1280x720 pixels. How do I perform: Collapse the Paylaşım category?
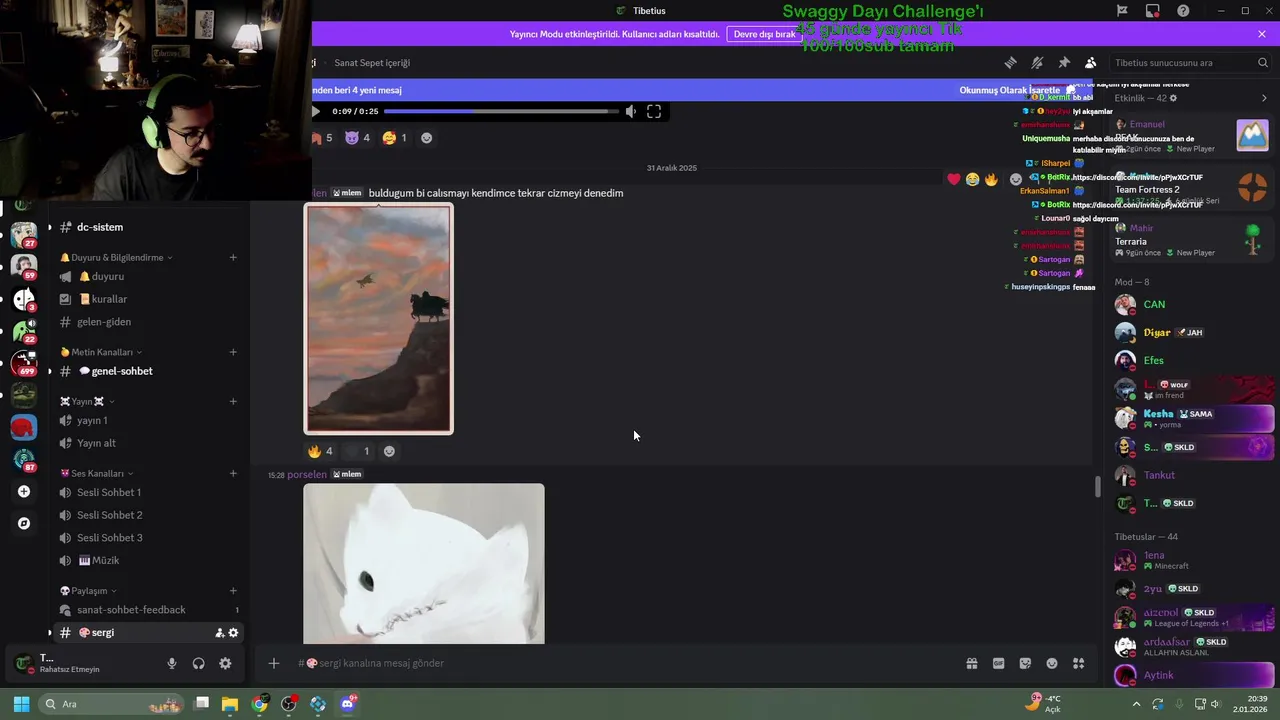point(89,591)
